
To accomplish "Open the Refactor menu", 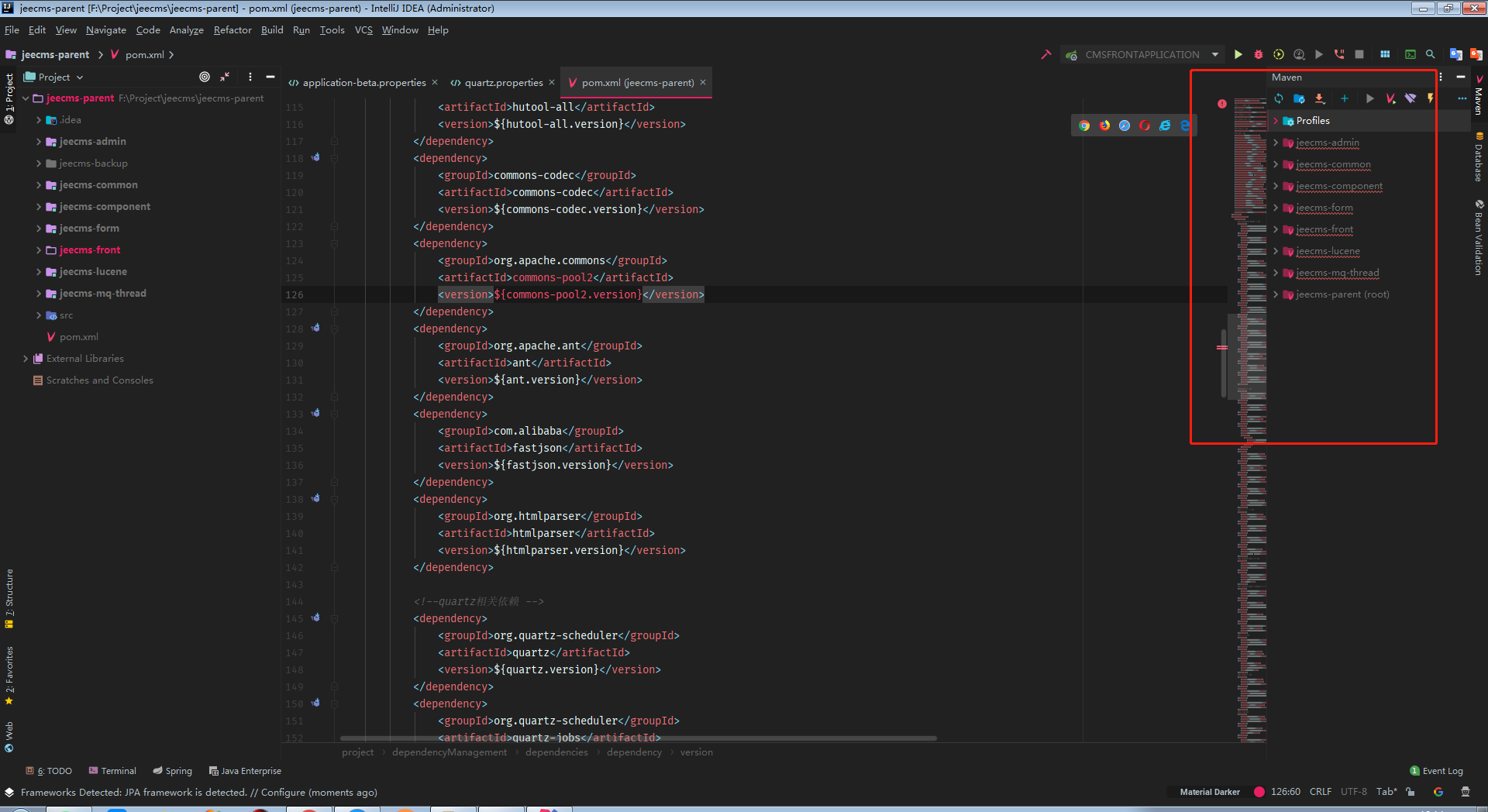I will [x=232, y=30].
